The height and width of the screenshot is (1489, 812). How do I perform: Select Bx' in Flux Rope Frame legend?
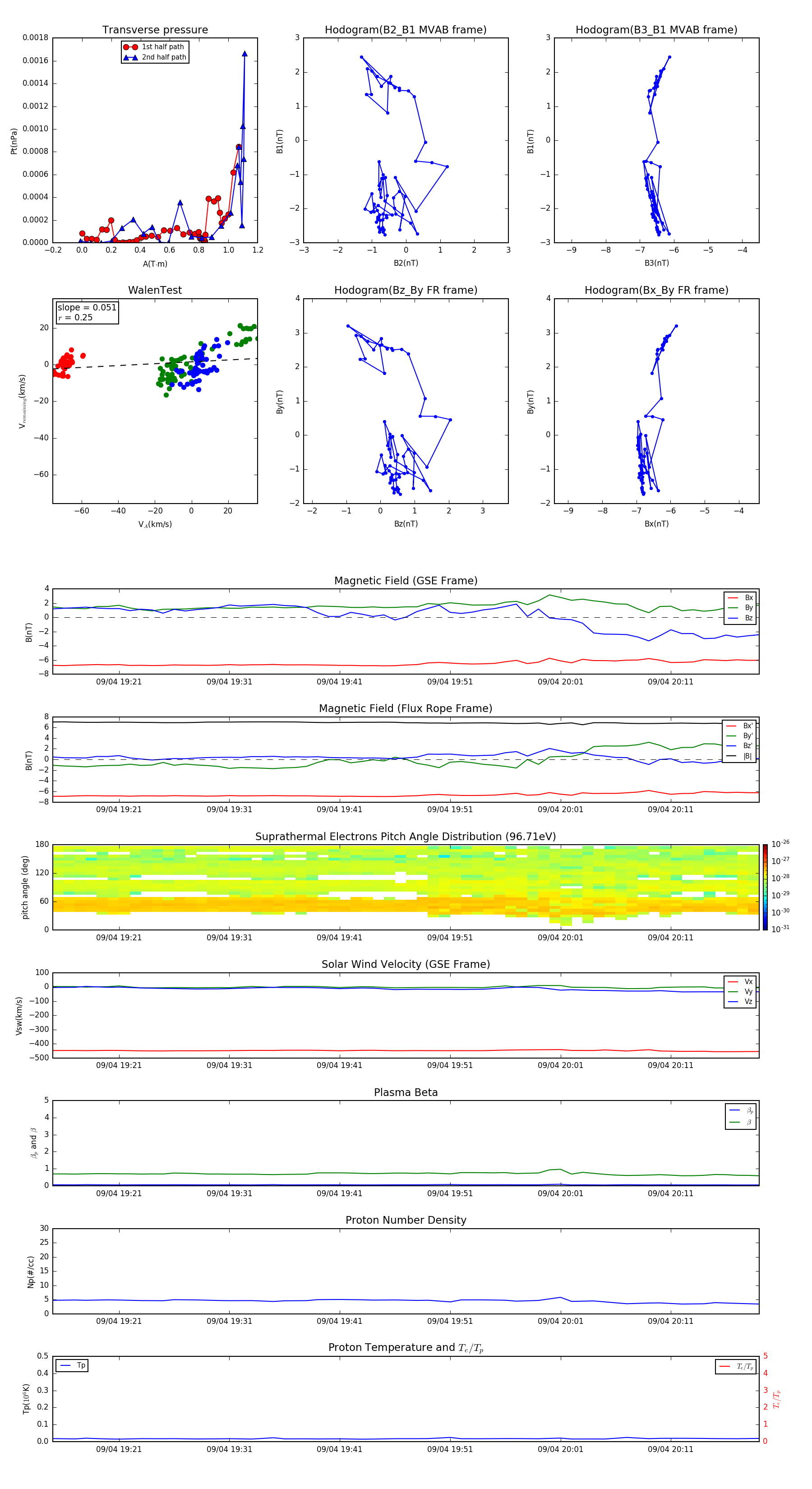[x=739, y=726]
